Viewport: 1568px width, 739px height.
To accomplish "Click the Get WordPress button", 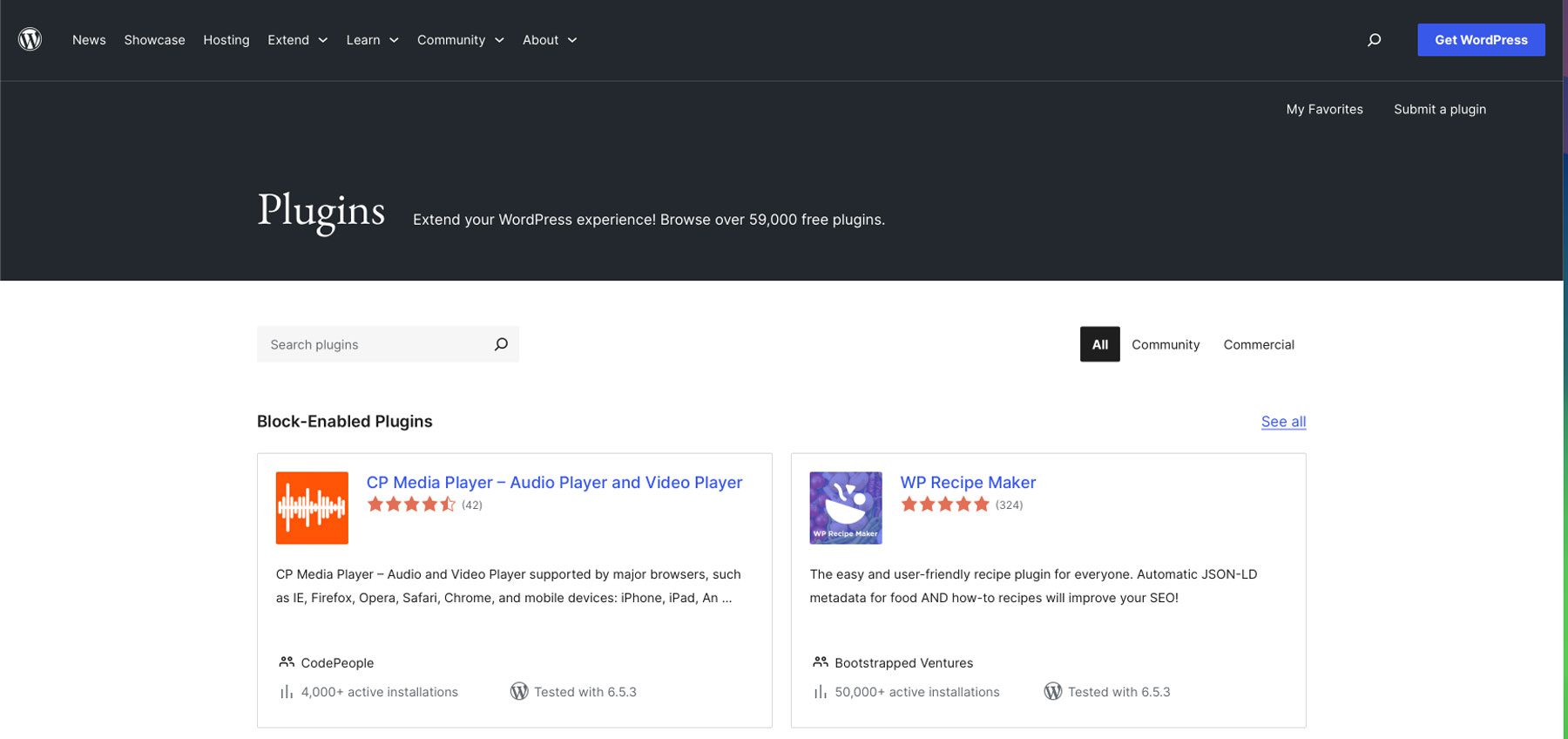I will pyautogui.click(x=1481, y=40).
